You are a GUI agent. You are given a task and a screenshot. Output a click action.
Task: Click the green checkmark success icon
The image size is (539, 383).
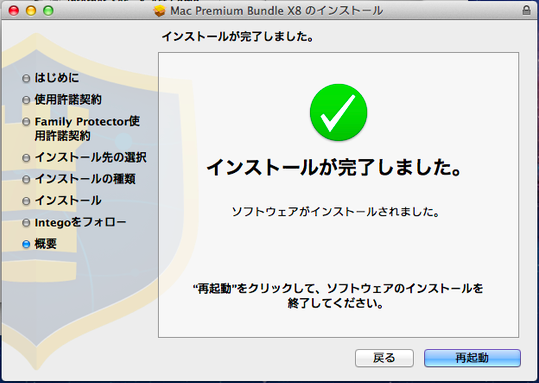(x=338, y=112)
